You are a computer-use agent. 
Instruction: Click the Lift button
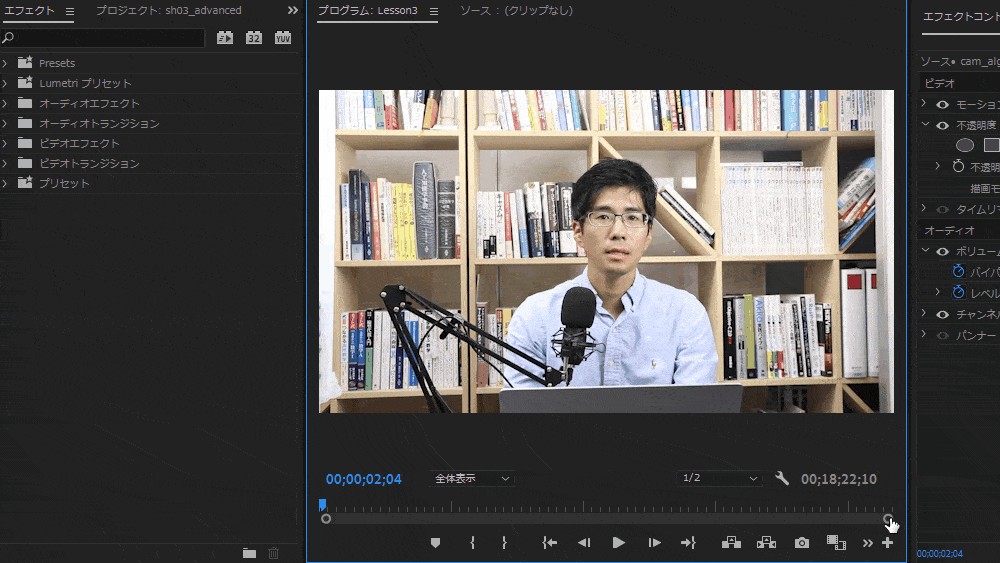(x=731, y=543)
